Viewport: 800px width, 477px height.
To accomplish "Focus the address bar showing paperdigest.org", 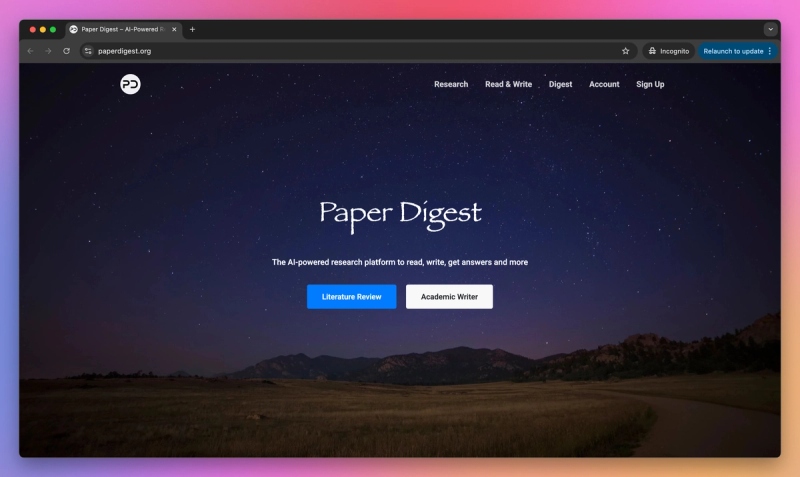I will pyautogui.click(x=357, y=51).
